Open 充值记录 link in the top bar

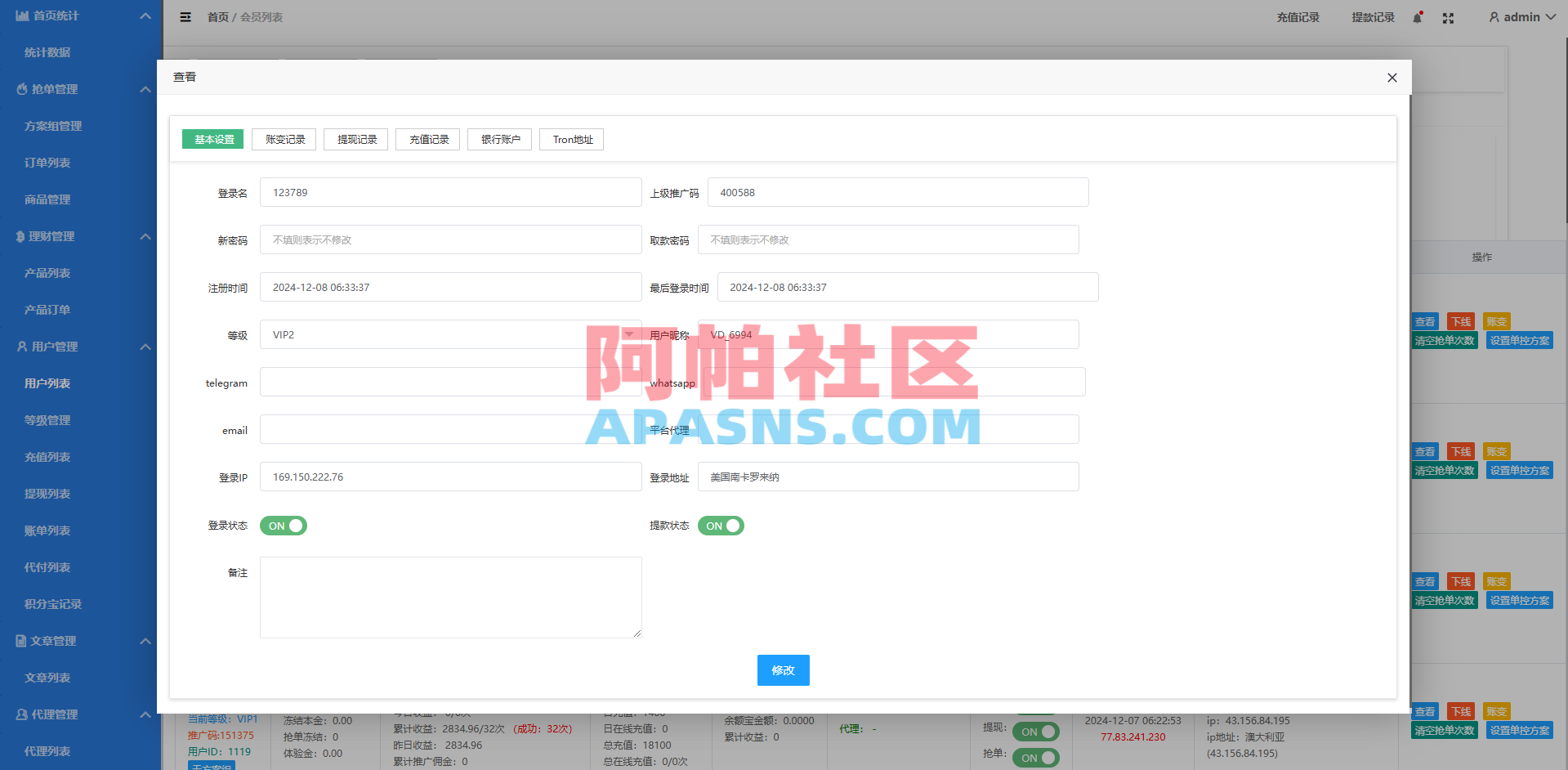click(x=1298, y=16)
